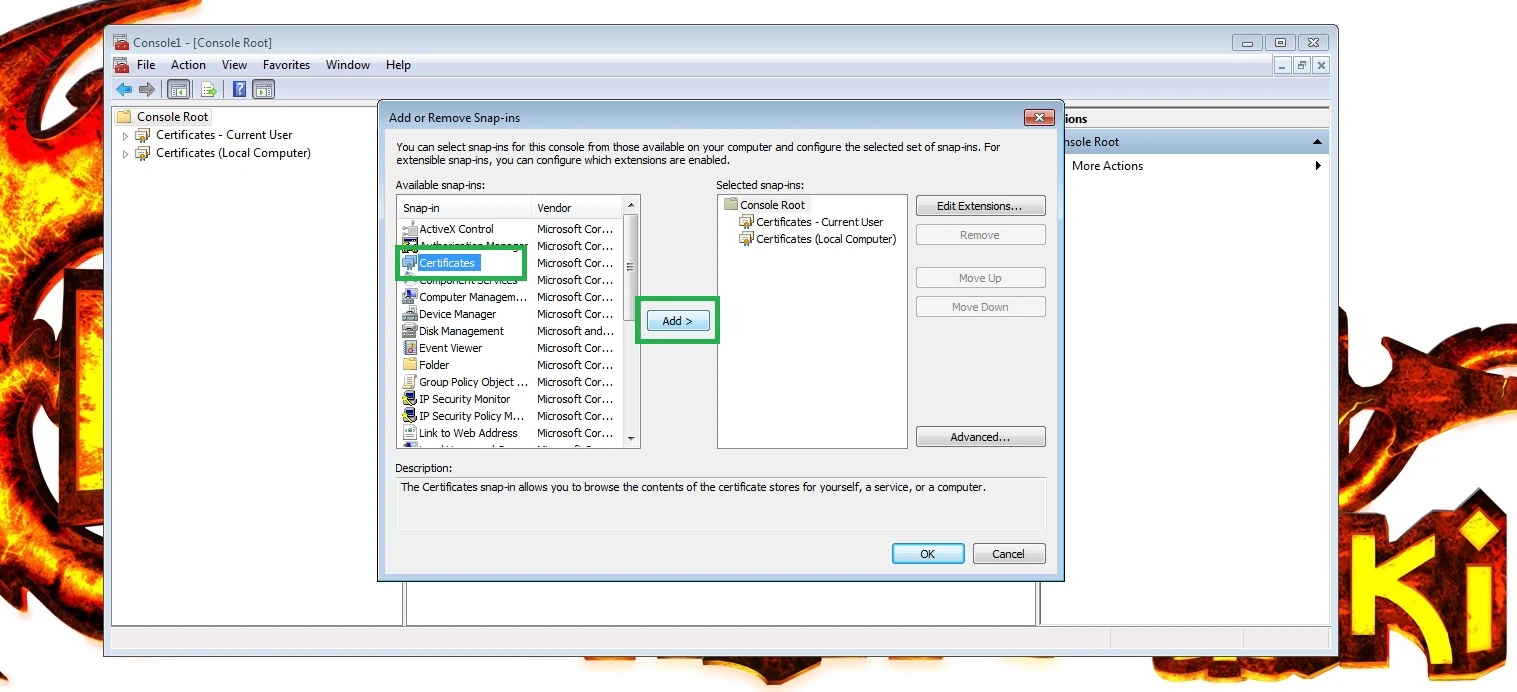Expand Certificates - Current User in console tree

coord(125,136)
